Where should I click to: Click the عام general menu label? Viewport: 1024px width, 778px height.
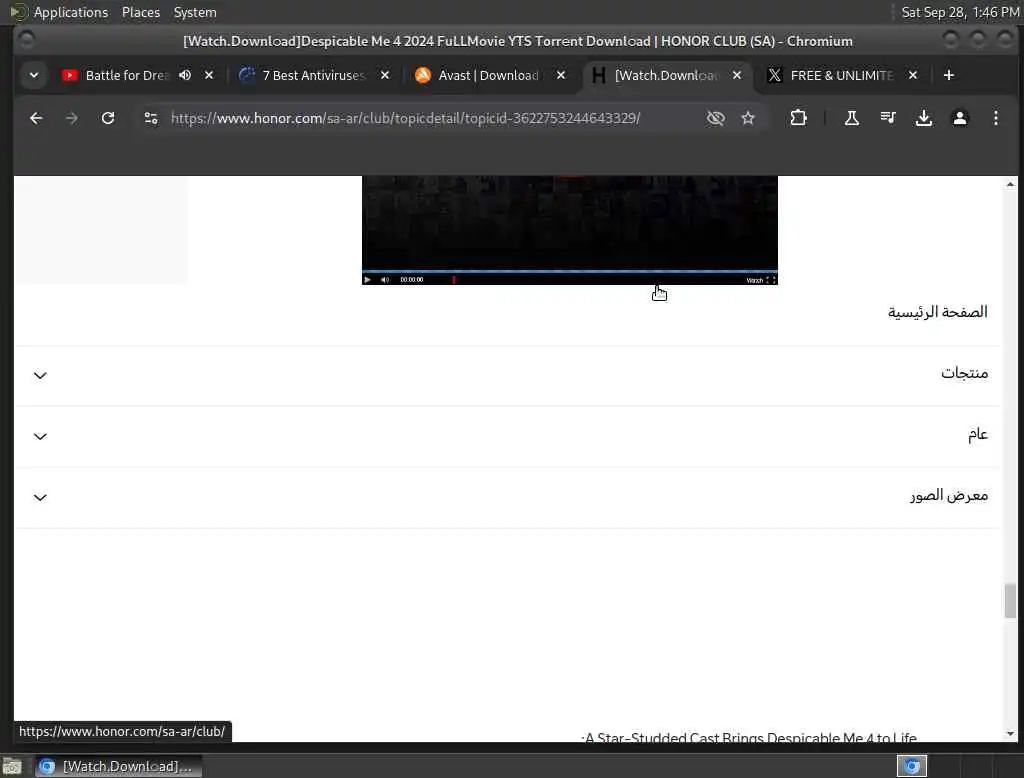[x=978, y=434]
